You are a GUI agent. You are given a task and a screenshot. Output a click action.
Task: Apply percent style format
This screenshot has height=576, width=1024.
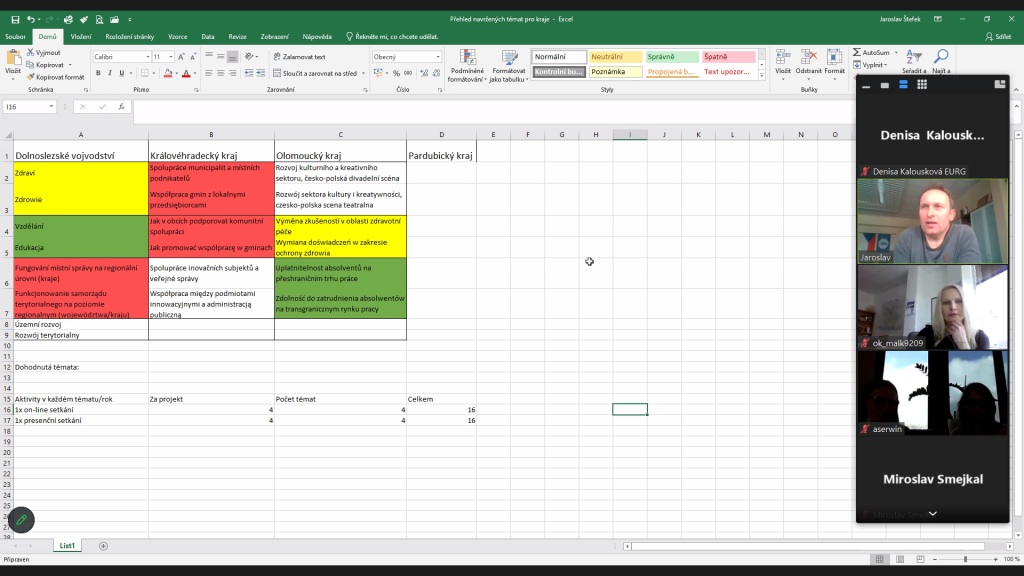(x=396, y=73)
